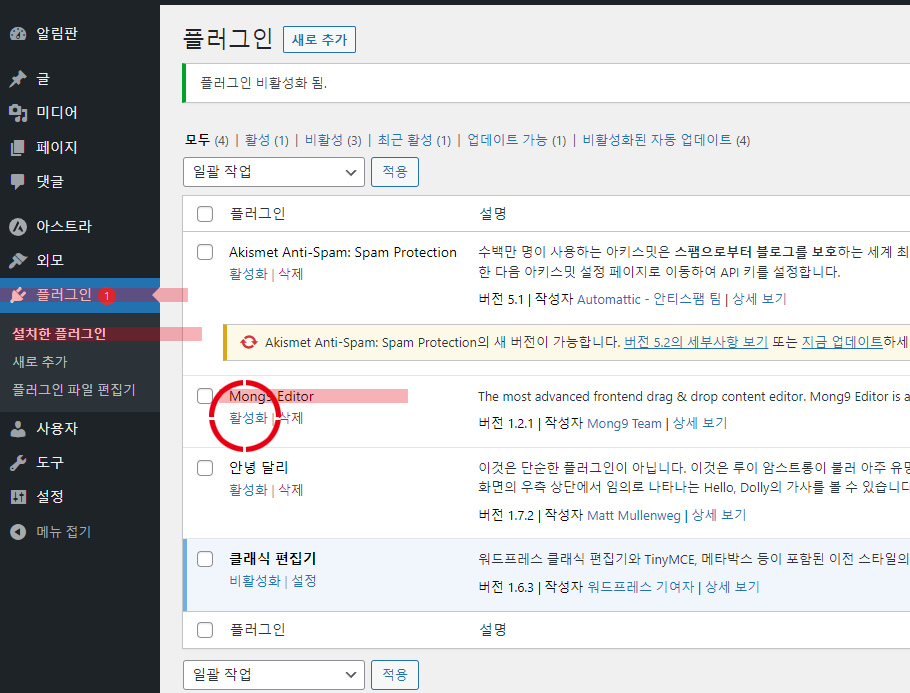Click the collapse arrow icon for 메뉴 접기

tap(17, 532)
